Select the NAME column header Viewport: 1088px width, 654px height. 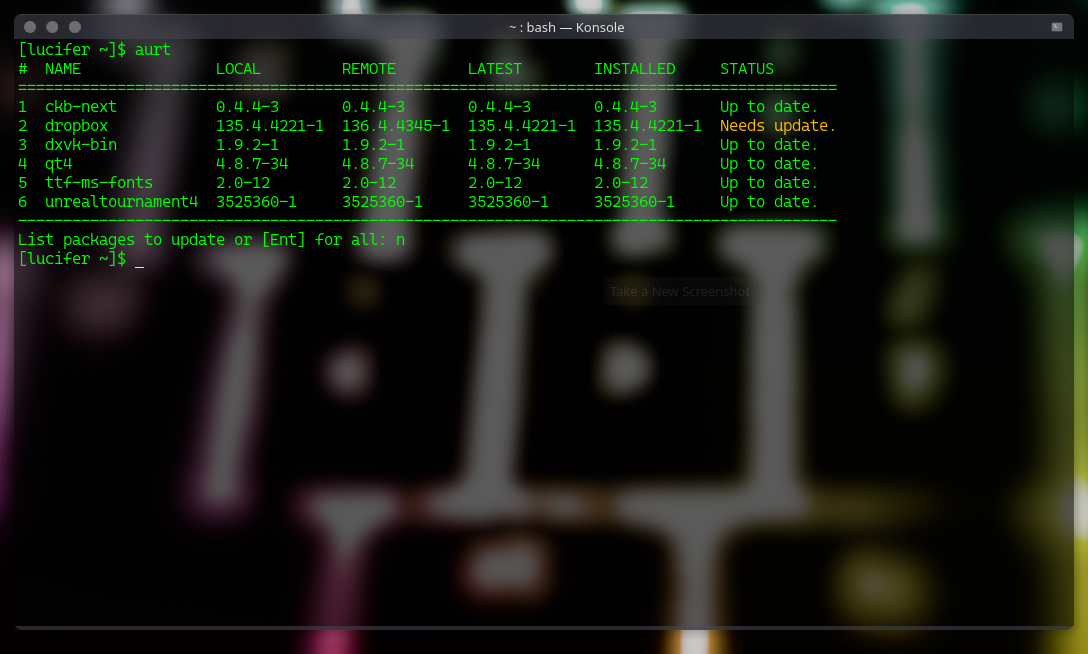[x=63, y=69]
